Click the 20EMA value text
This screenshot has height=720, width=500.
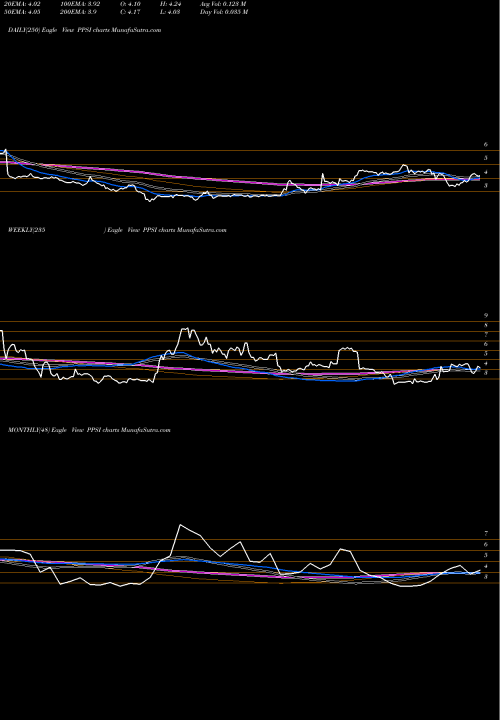coord(22,4)
